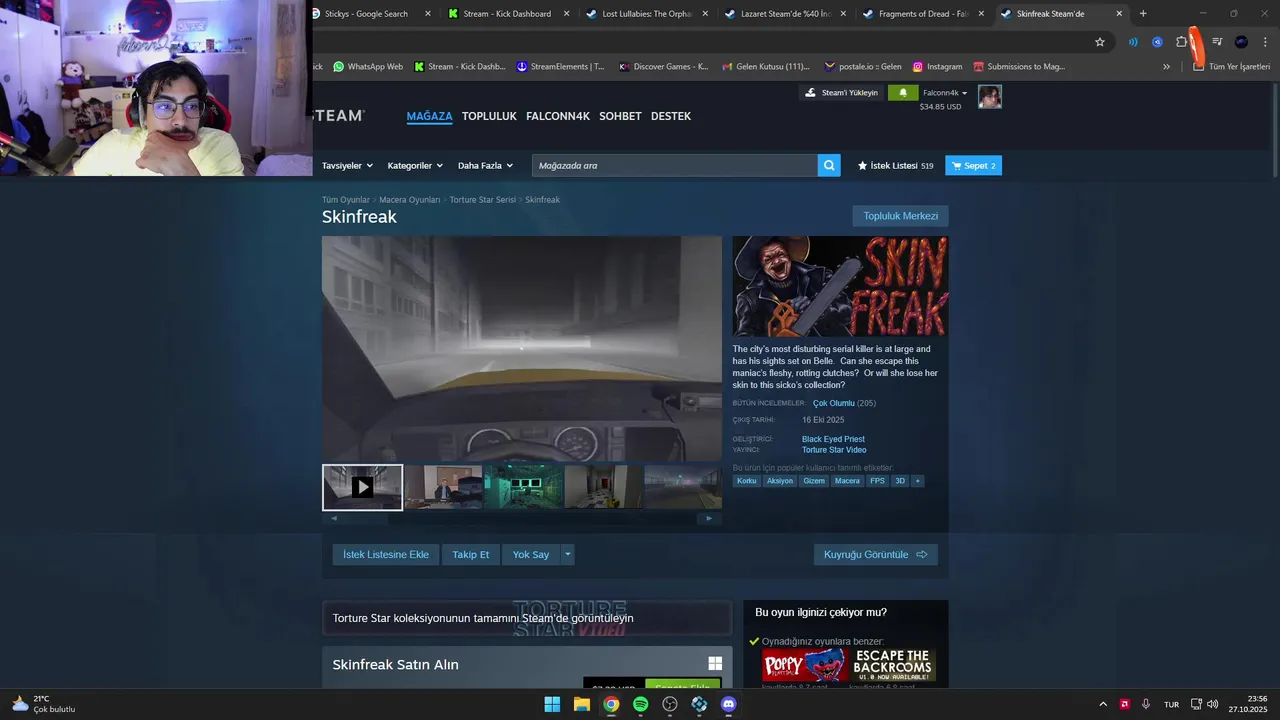Open İstek Listesi wishlist link
1280x720 pixels.
coord(895,166)
